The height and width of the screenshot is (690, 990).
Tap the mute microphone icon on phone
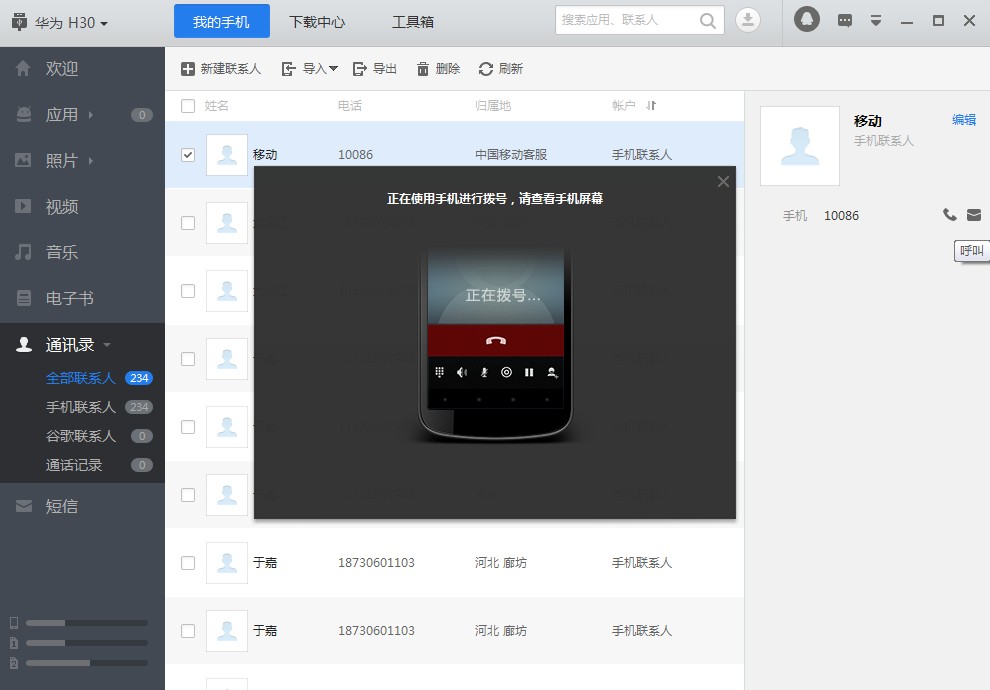[484, 372]
